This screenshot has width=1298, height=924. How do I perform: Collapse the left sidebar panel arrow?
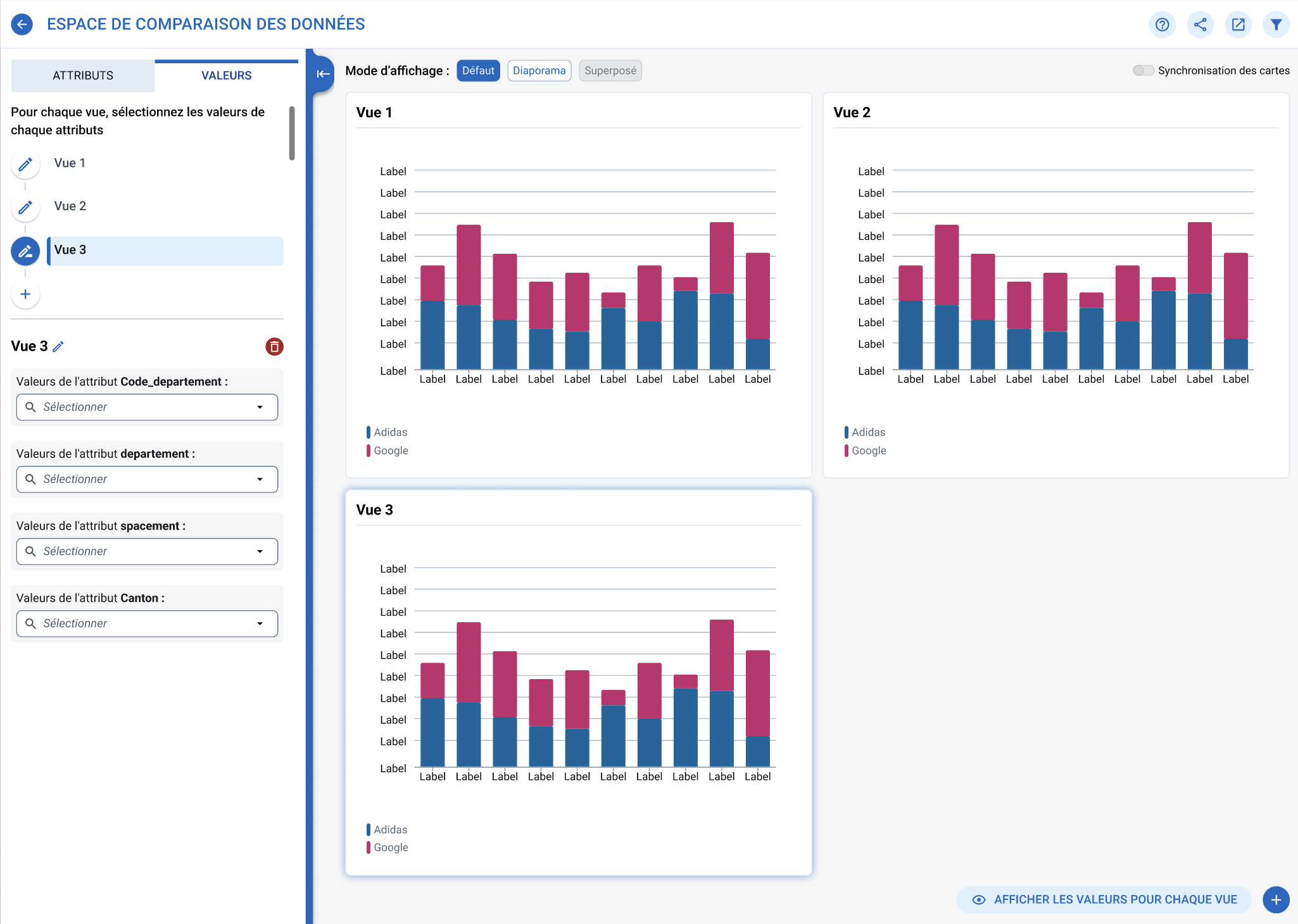pos(323,74)
